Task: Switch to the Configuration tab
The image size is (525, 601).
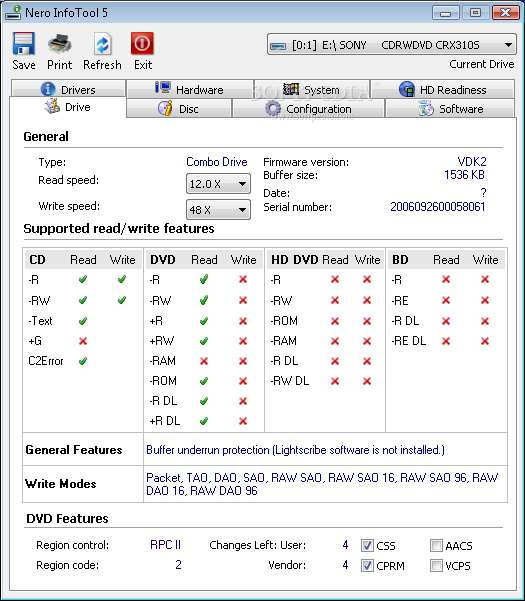Action: click(x=308, y=108)
